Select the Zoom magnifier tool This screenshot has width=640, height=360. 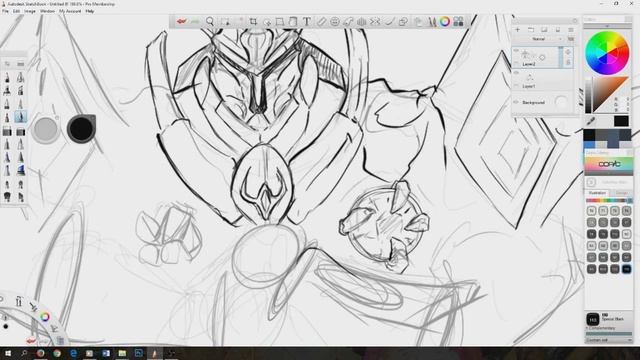tap(210, 22)
